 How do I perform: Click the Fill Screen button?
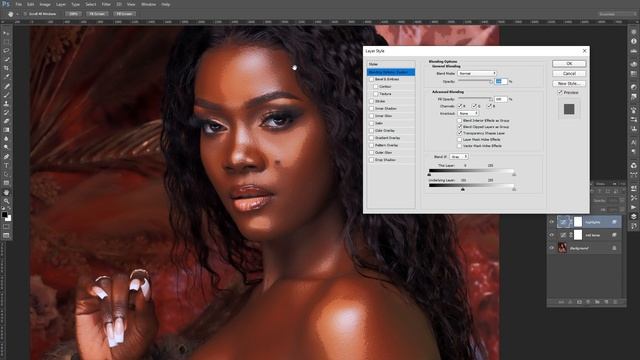pyautogui.click(x=124, y=14)
